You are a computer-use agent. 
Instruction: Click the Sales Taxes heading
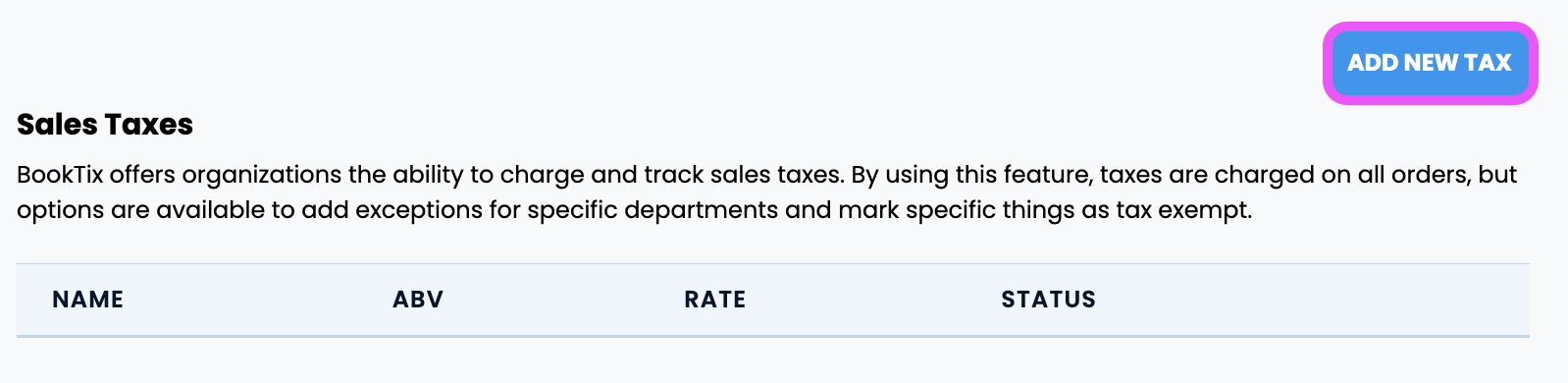point(105,125)
